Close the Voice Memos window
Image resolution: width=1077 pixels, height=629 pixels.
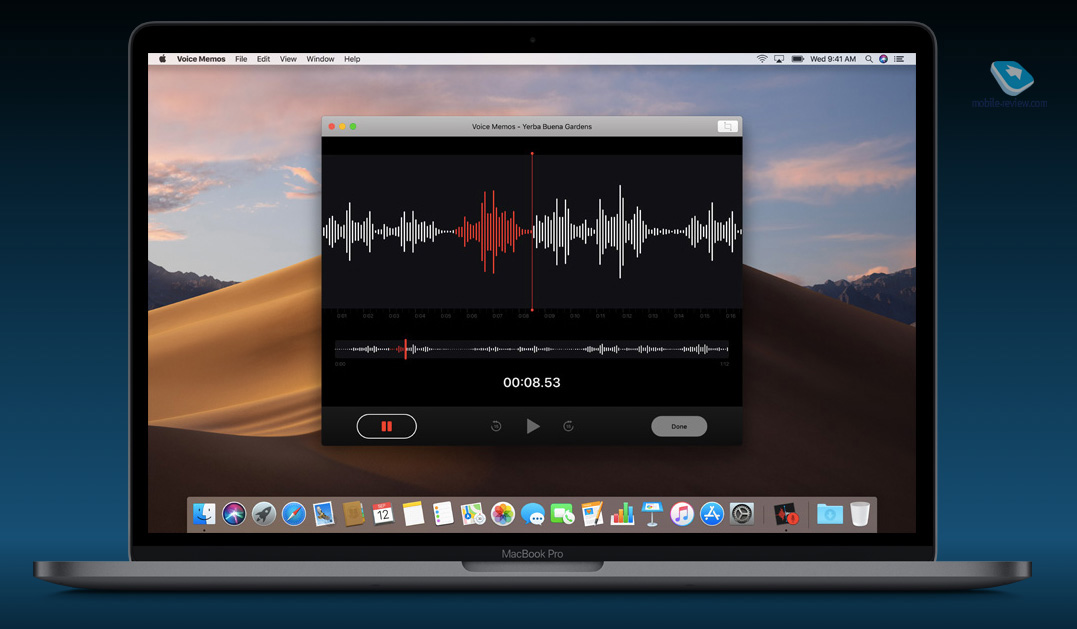pyautogui.click(x=332, y=126)
